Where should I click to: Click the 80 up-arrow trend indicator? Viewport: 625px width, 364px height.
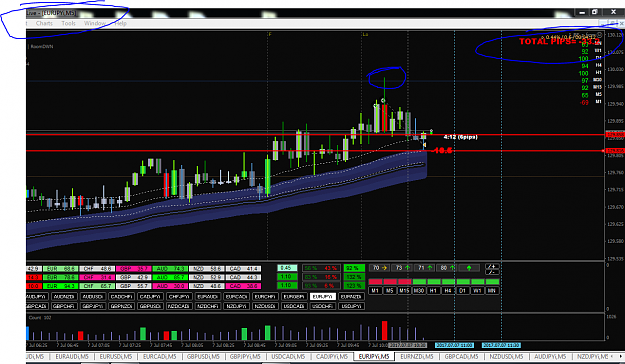click(446, 268)
